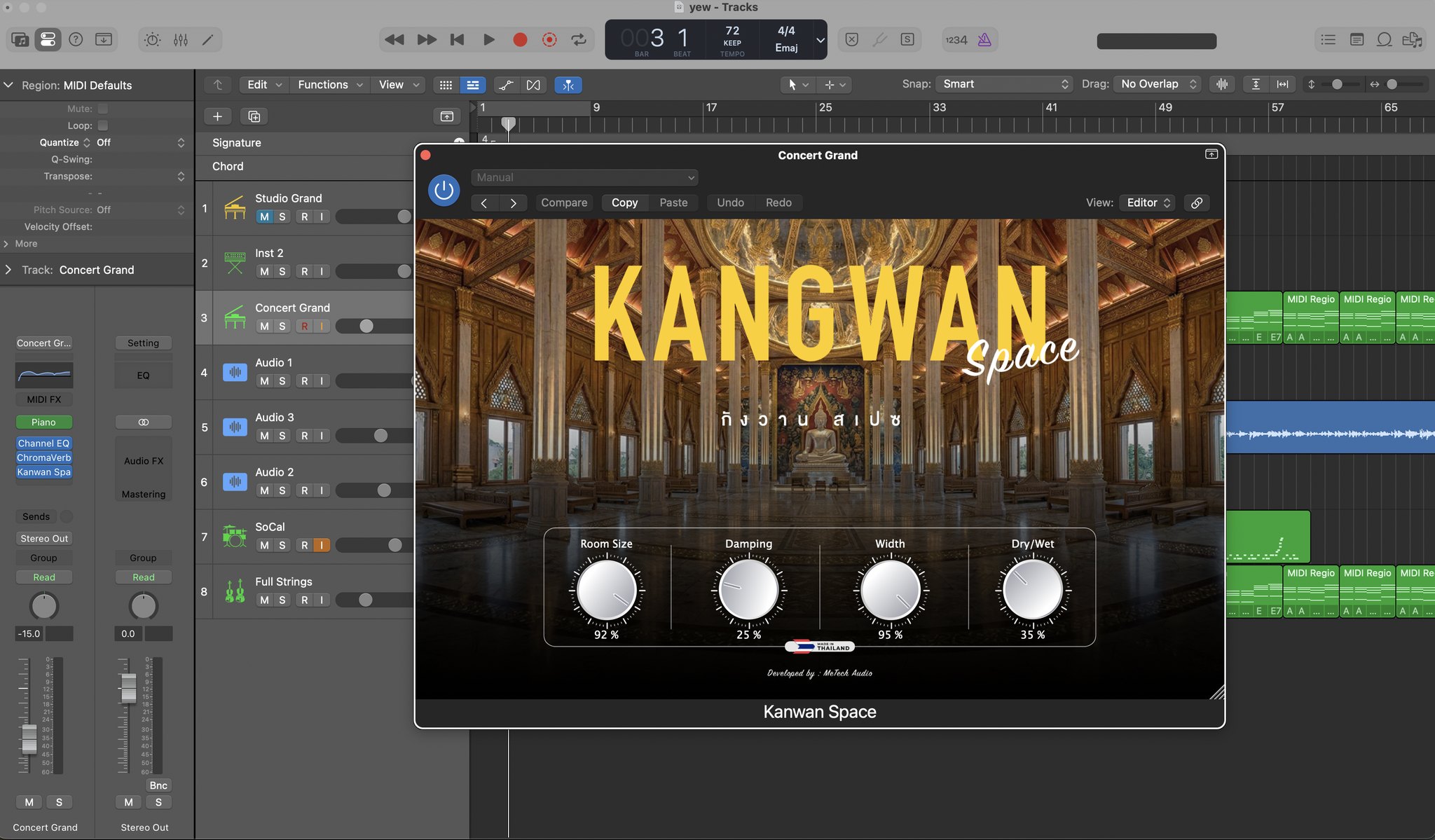Click Paste in the plugin header

click(673, 202)
